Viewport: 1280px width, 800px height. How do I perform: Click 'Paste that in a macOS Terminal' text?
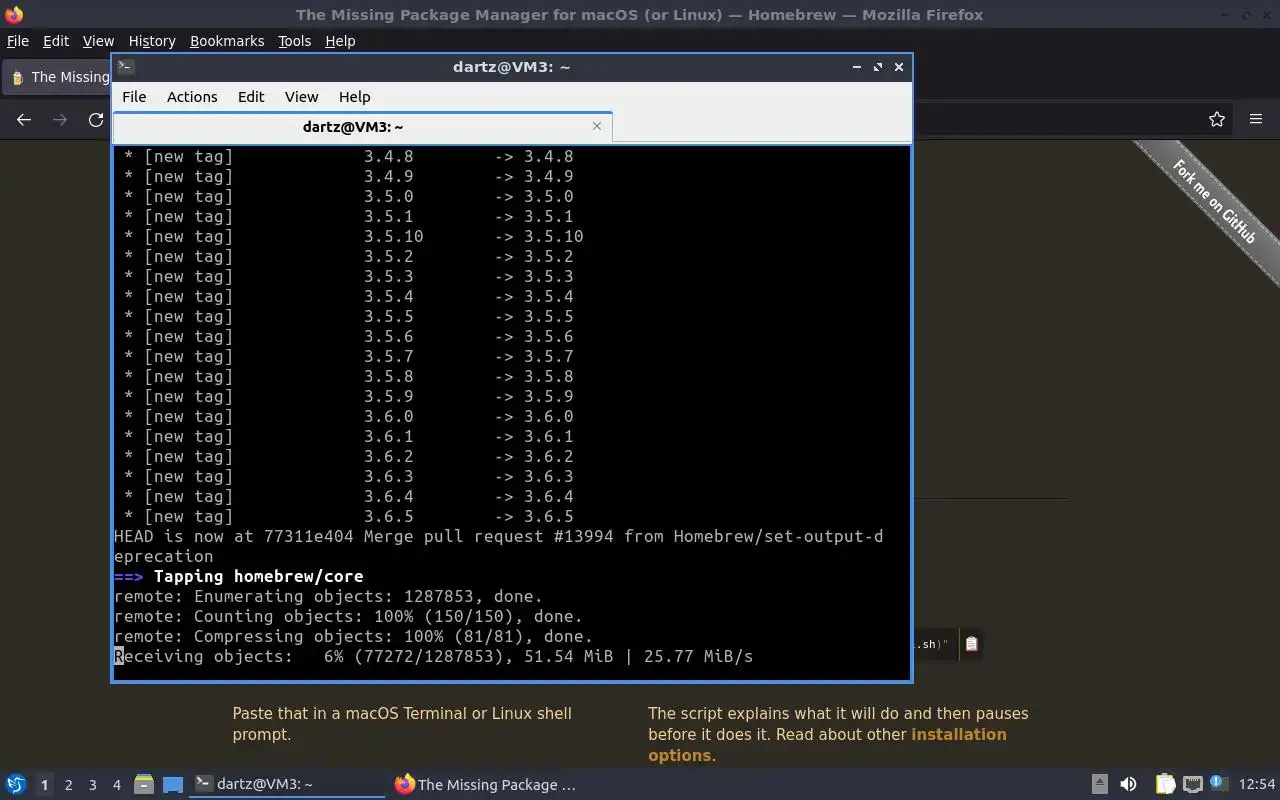[402, 724]
